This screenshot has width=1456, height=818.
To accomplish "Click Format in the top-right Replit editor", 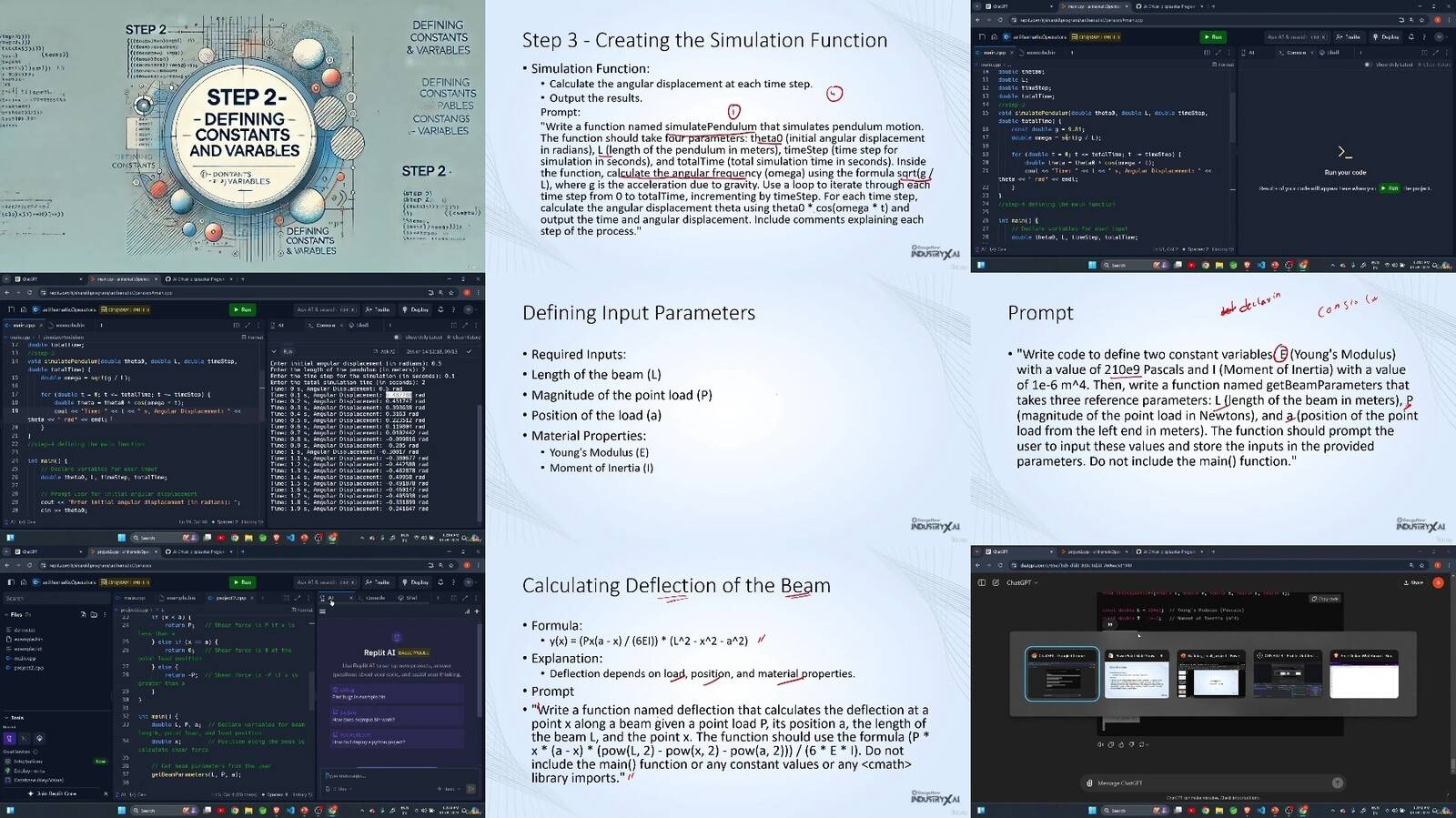I will tap(1223, 65).
